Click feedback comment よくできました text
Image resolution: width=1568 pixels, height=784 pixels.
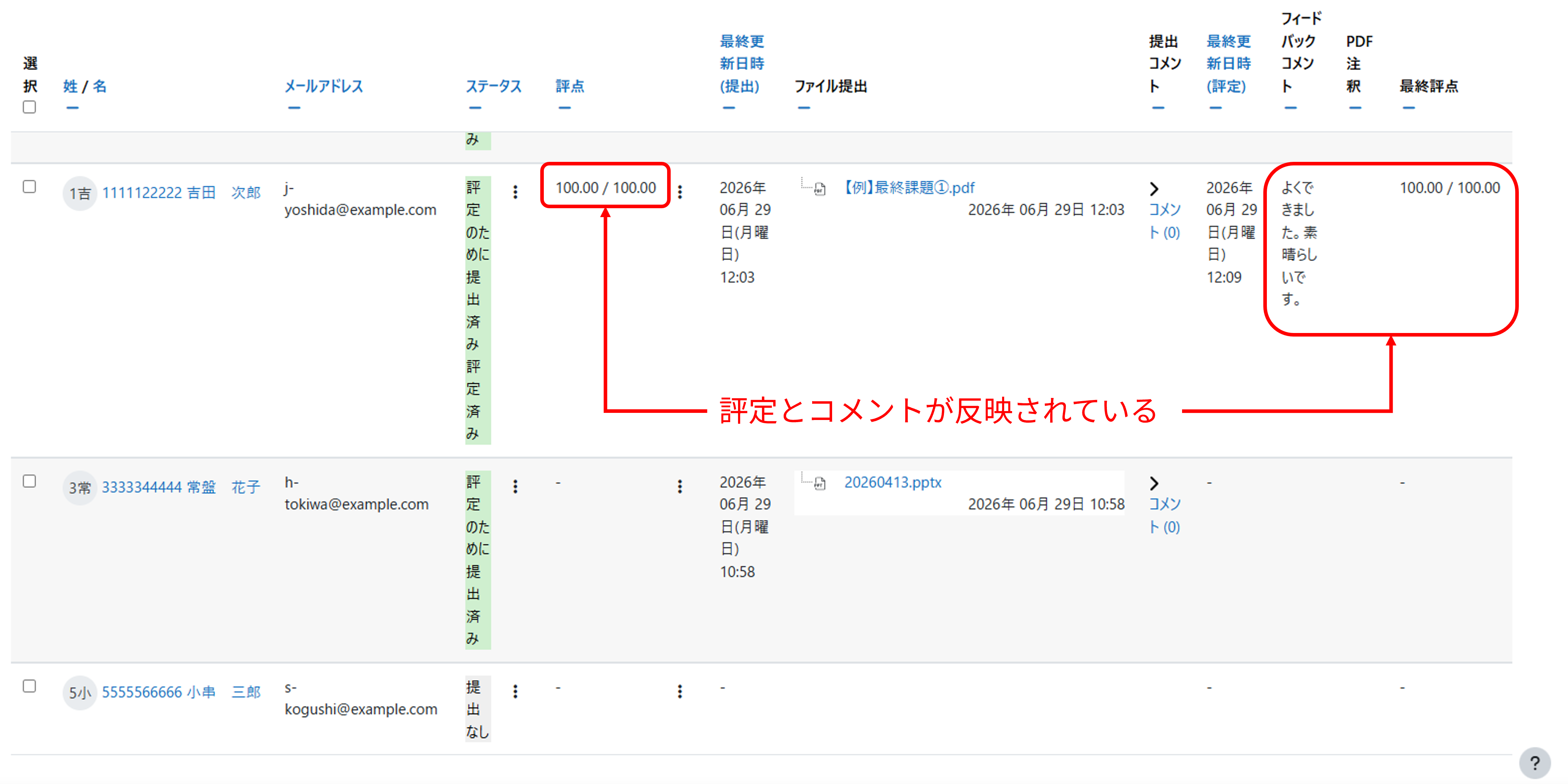click(x=1299, y=244)
